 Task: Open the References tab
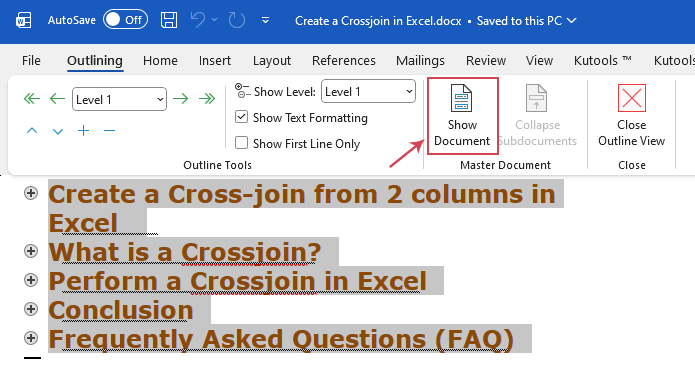coord(344,60)
